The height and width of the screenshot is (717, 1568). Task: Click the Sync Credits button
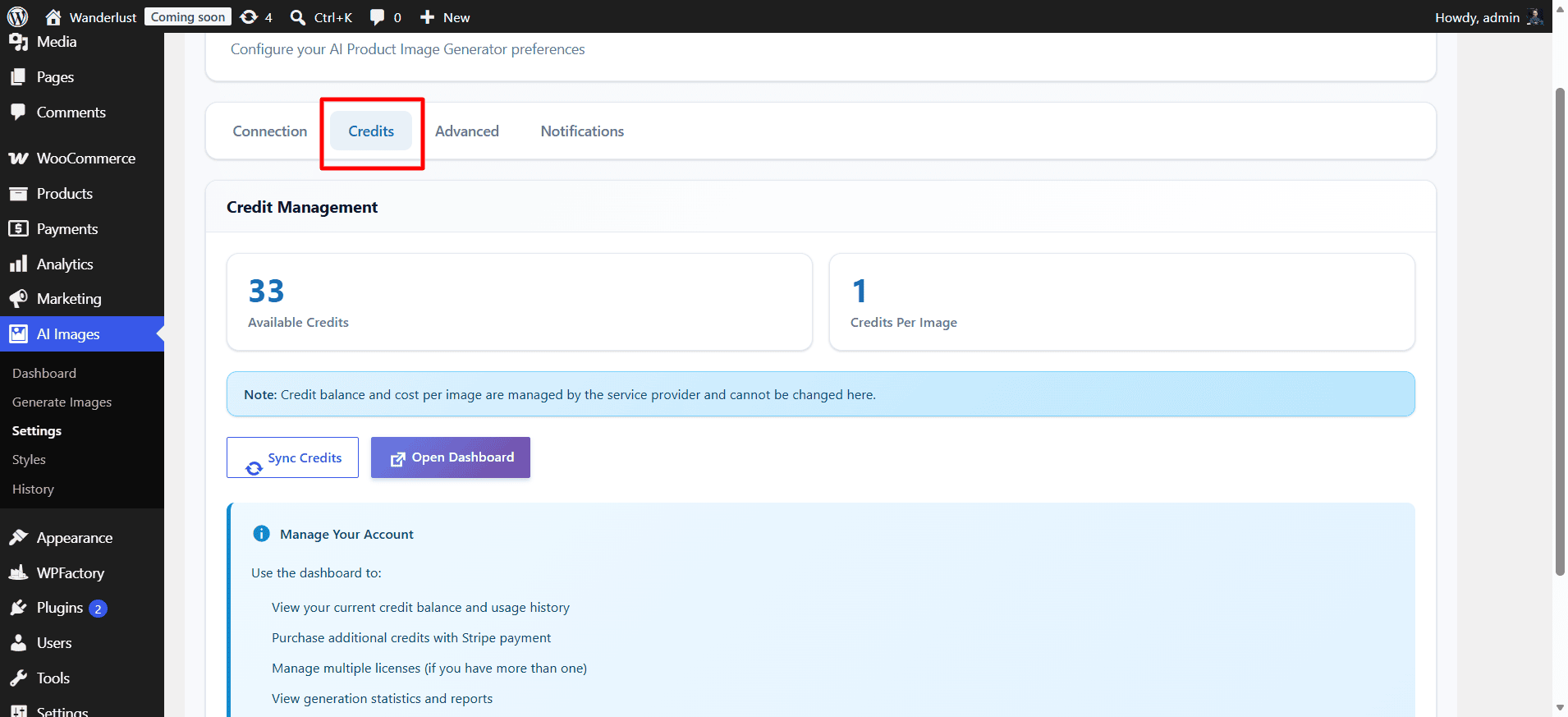(x=292, y=457)
